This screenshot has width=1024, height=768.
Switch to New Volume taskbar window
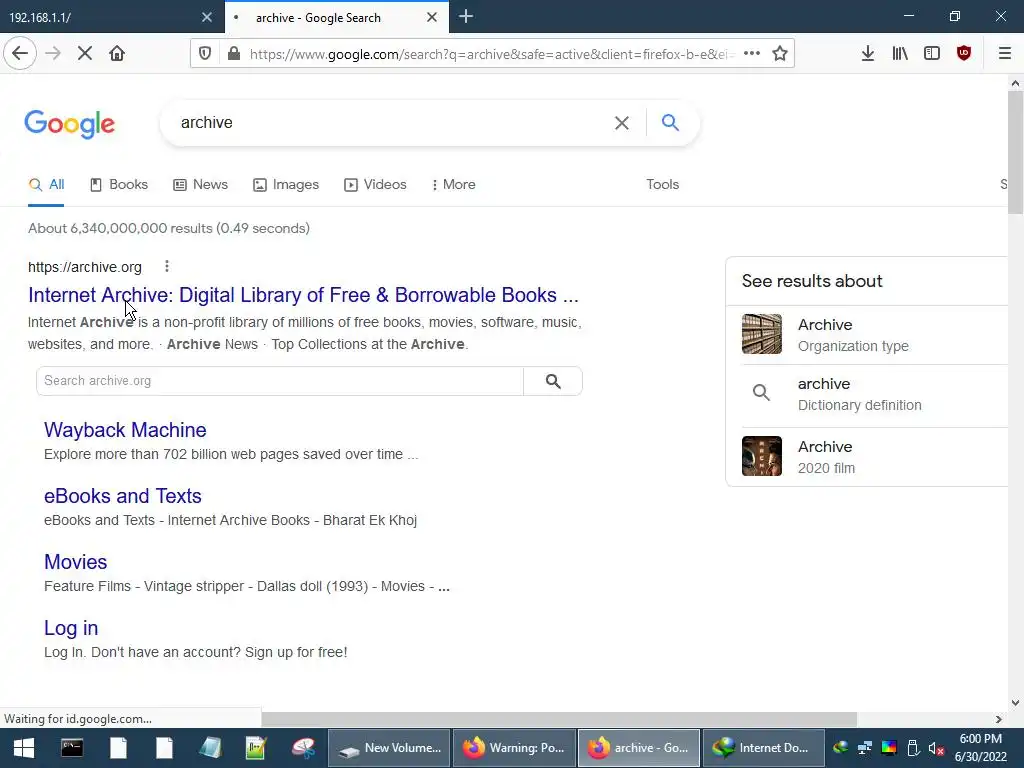(389, 748)
